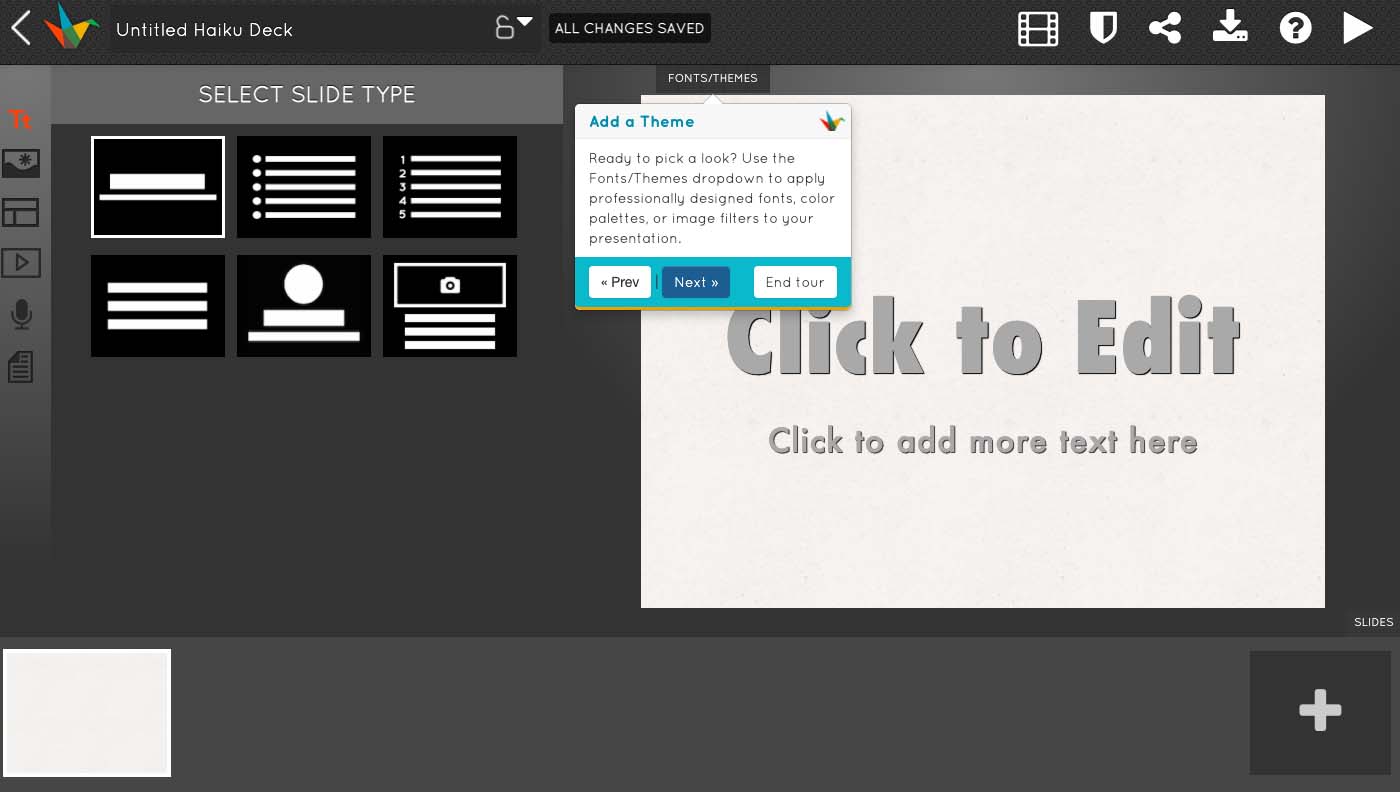Click End tour button
Screen dimensions: 1400x792
(795, 282)
